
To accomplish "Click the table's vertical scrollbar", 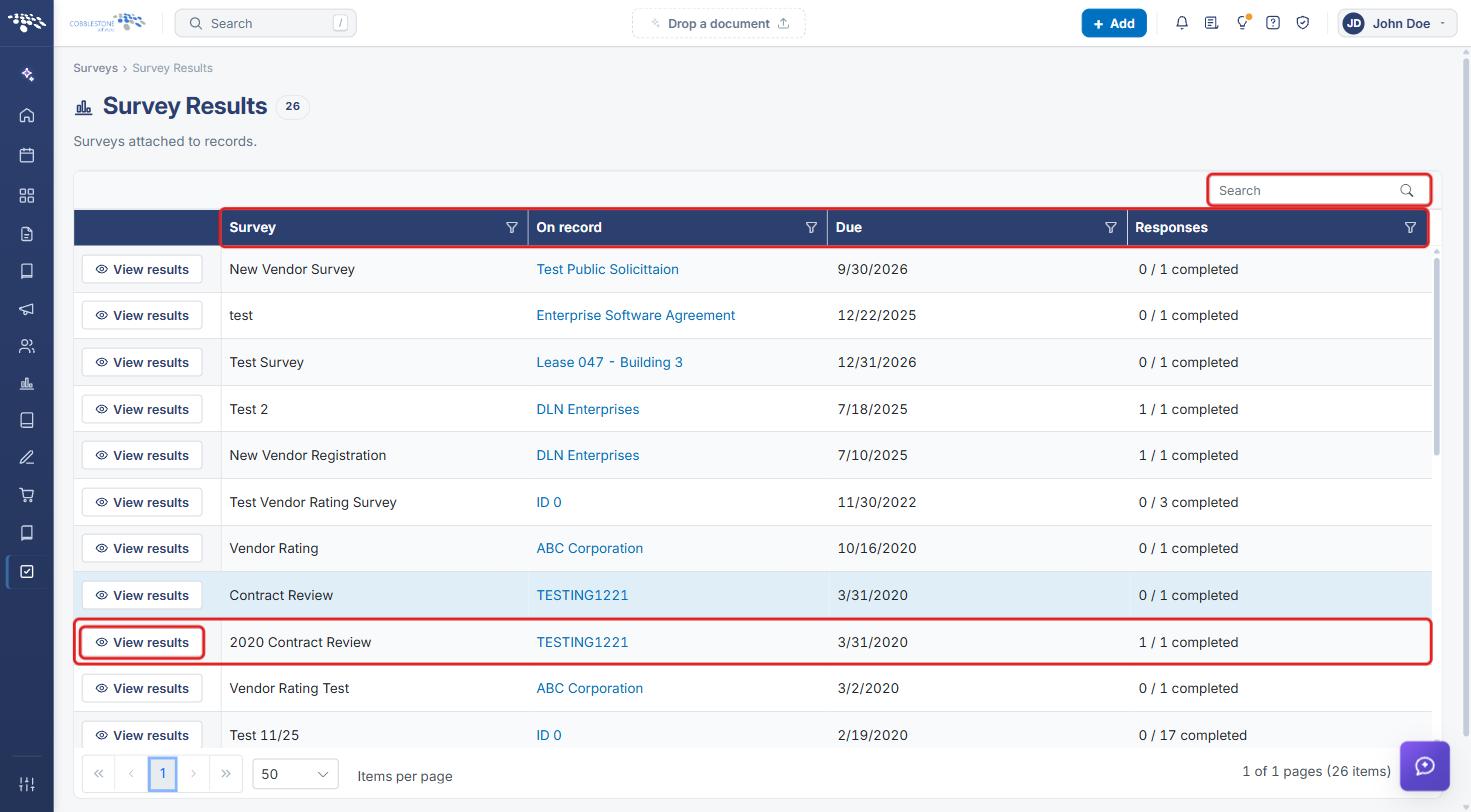I will coord(1437,355).
